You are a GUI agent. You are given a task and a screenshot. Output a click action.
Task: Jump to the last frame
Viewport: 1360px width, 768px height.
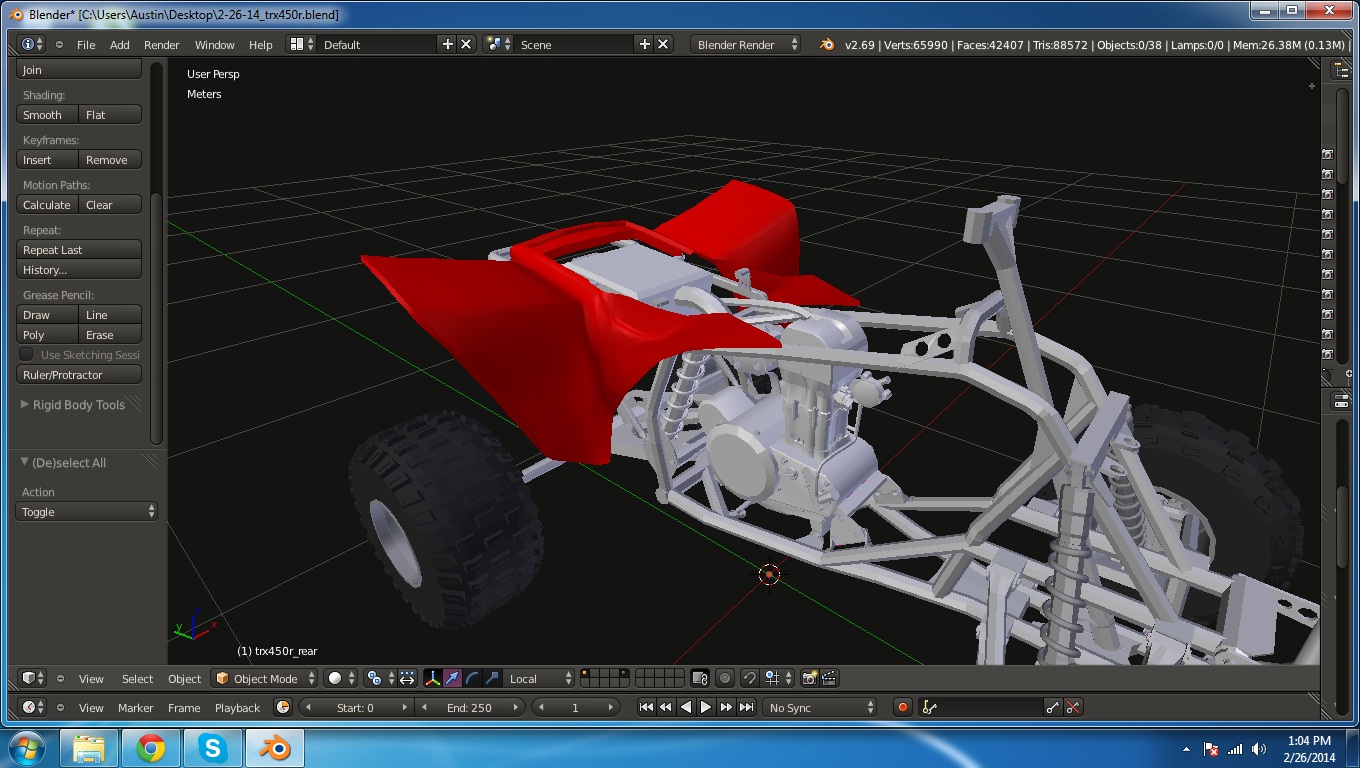[x=746, y=707]
